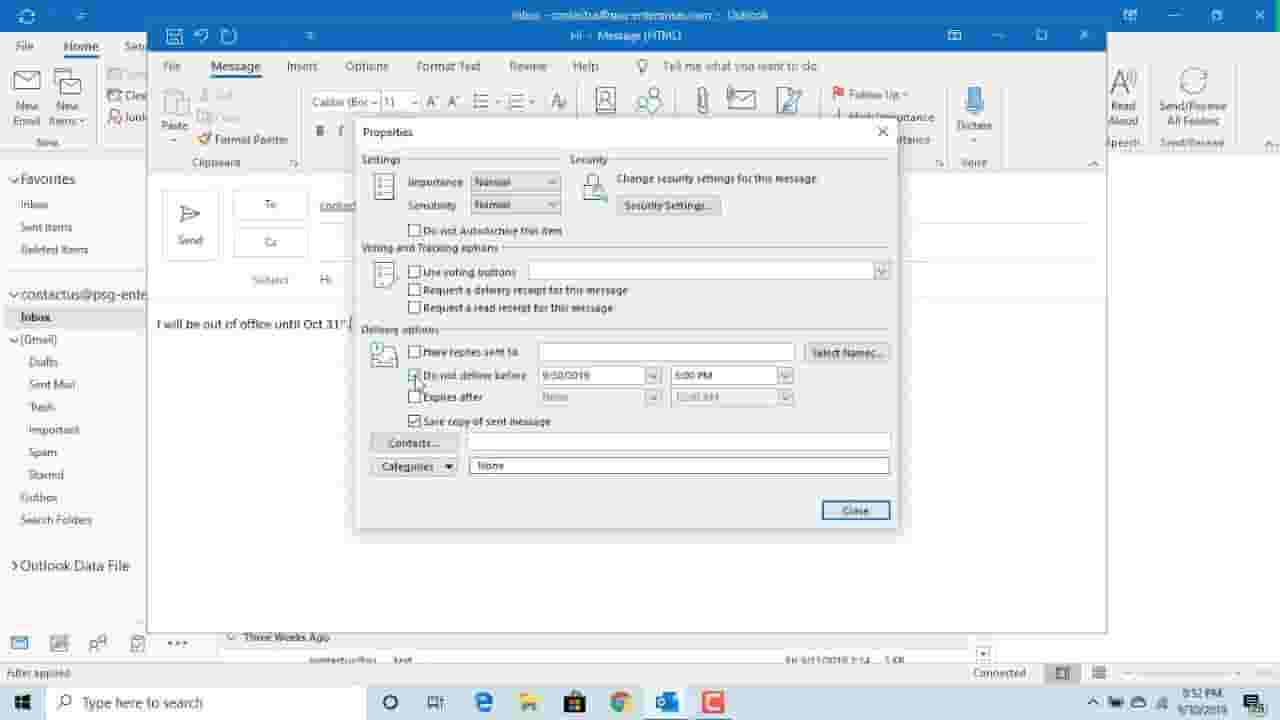Open more navigation options ellipsis
Viewport: 1280px width, 720px height.
coord(177,643)
